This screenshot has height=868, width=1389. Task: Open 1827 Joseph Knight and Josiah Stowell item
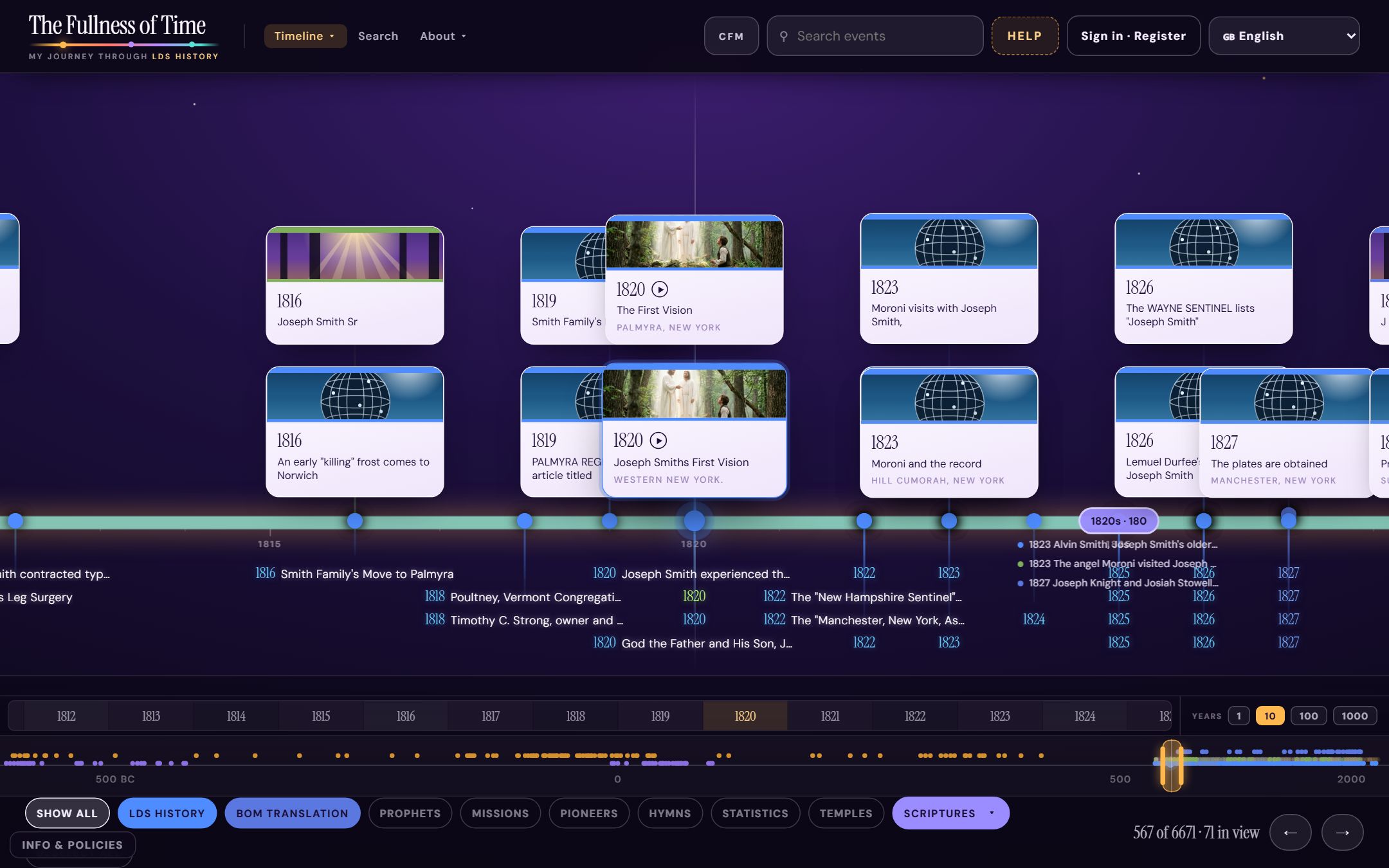[x=1118, y=583]
